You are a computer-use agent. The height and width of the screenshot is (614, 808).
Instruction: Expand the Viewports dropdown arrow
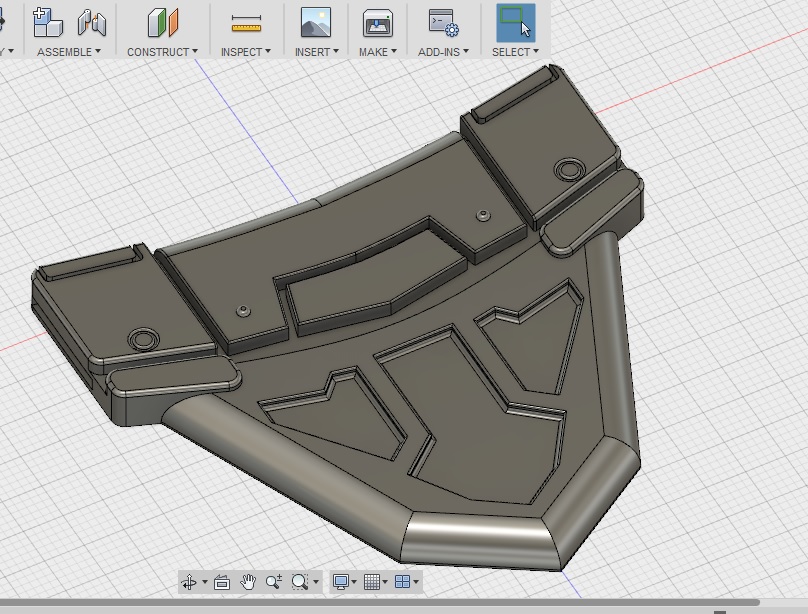[415, 583]
